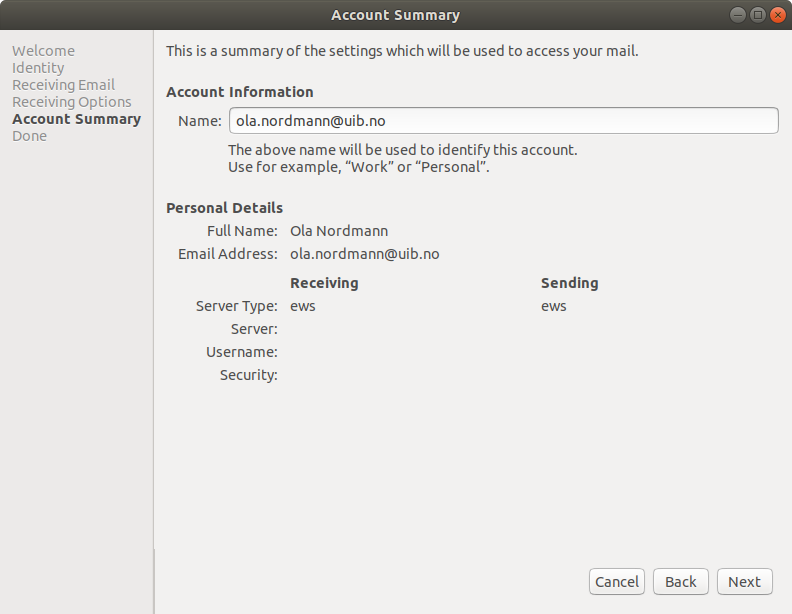Click the Account Information heading
The width and height of the screenshot is (792, 614).
(x=239, y=92)
